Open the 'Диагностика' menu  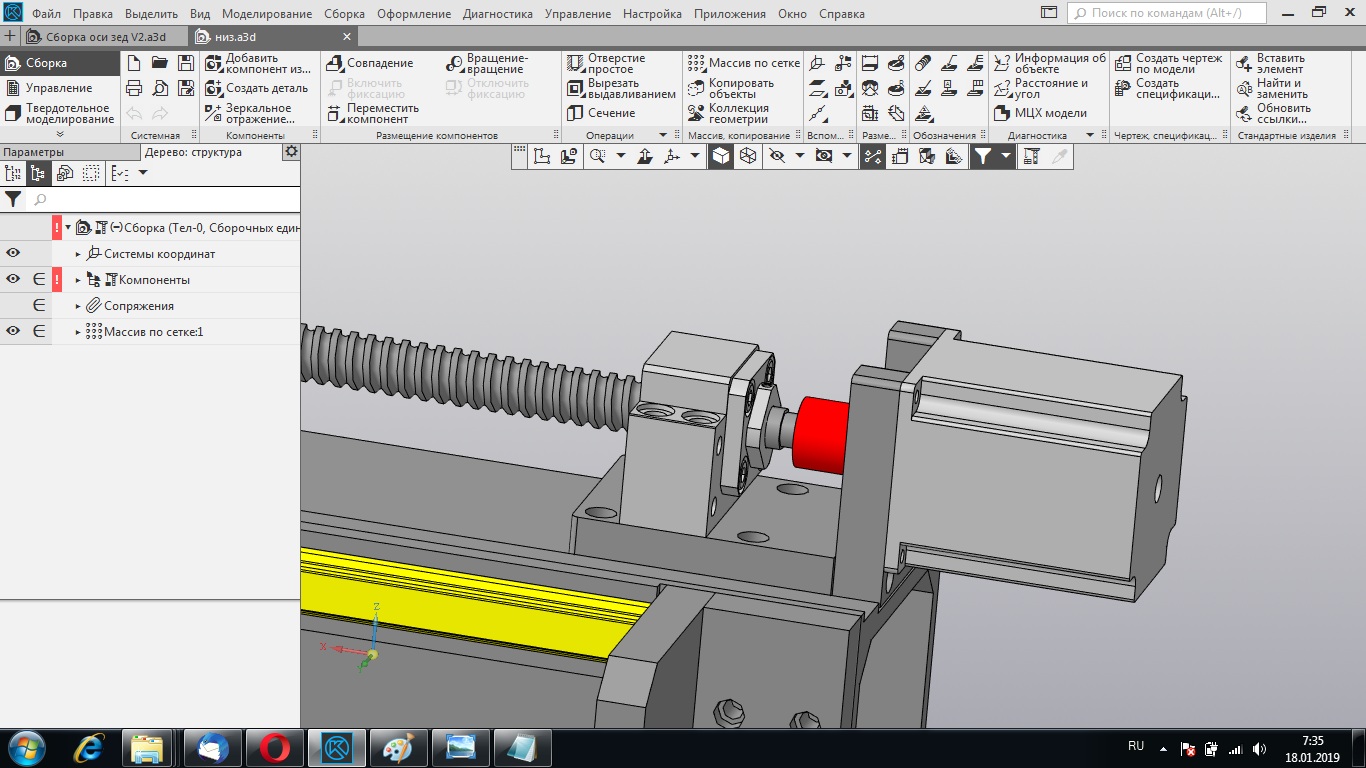point(499,14)
